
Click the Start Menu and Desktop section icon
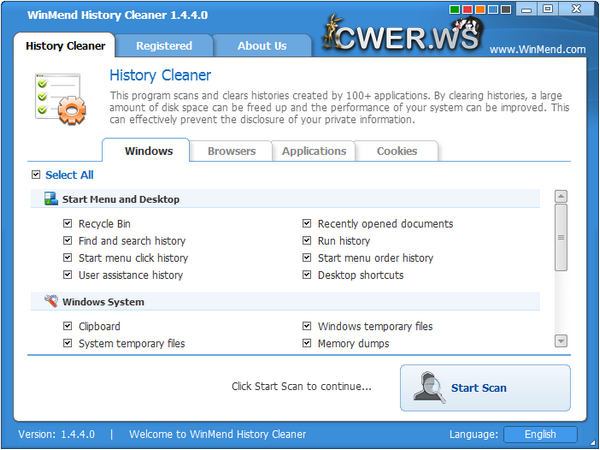pyautogui.click(x=51, y=199)
